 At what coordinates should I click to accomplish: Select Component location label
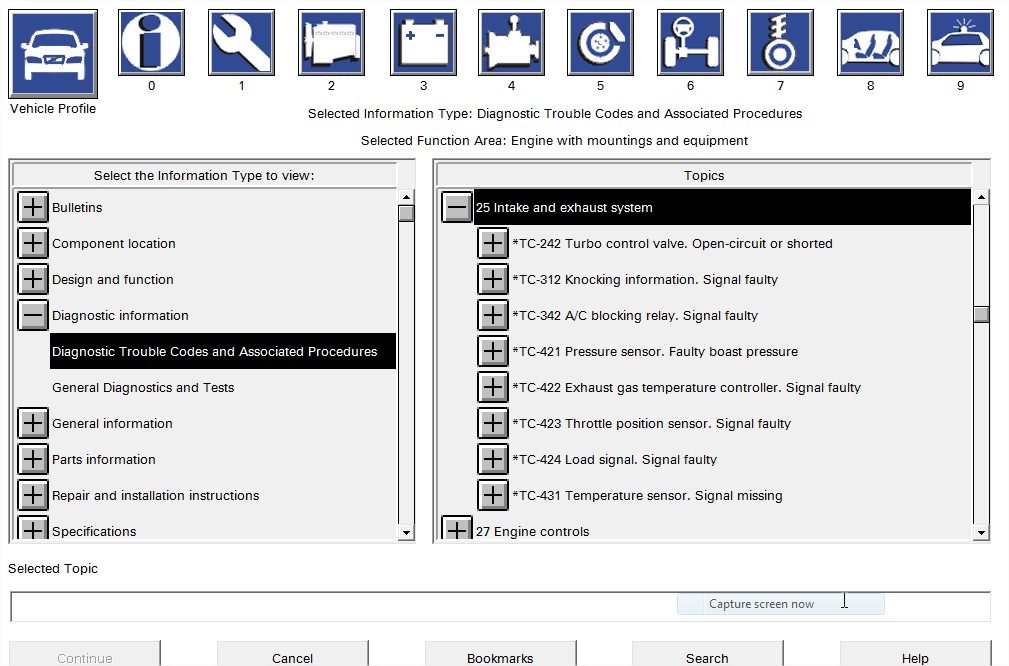pyautogui.click(x=114, y=243)
